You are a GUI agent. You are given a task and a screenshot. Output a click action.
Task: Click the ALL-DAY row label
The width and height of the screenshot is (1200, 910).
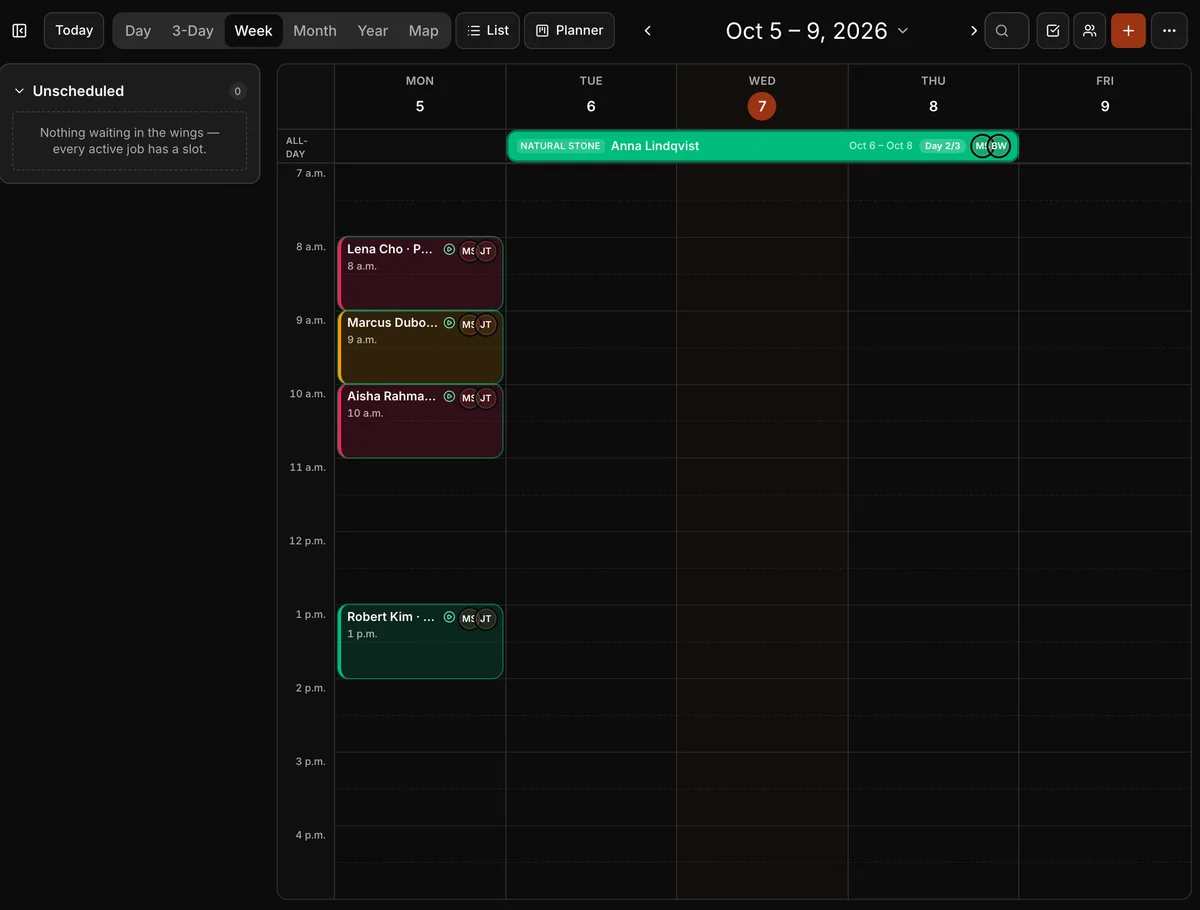click(x=297, y=147)
